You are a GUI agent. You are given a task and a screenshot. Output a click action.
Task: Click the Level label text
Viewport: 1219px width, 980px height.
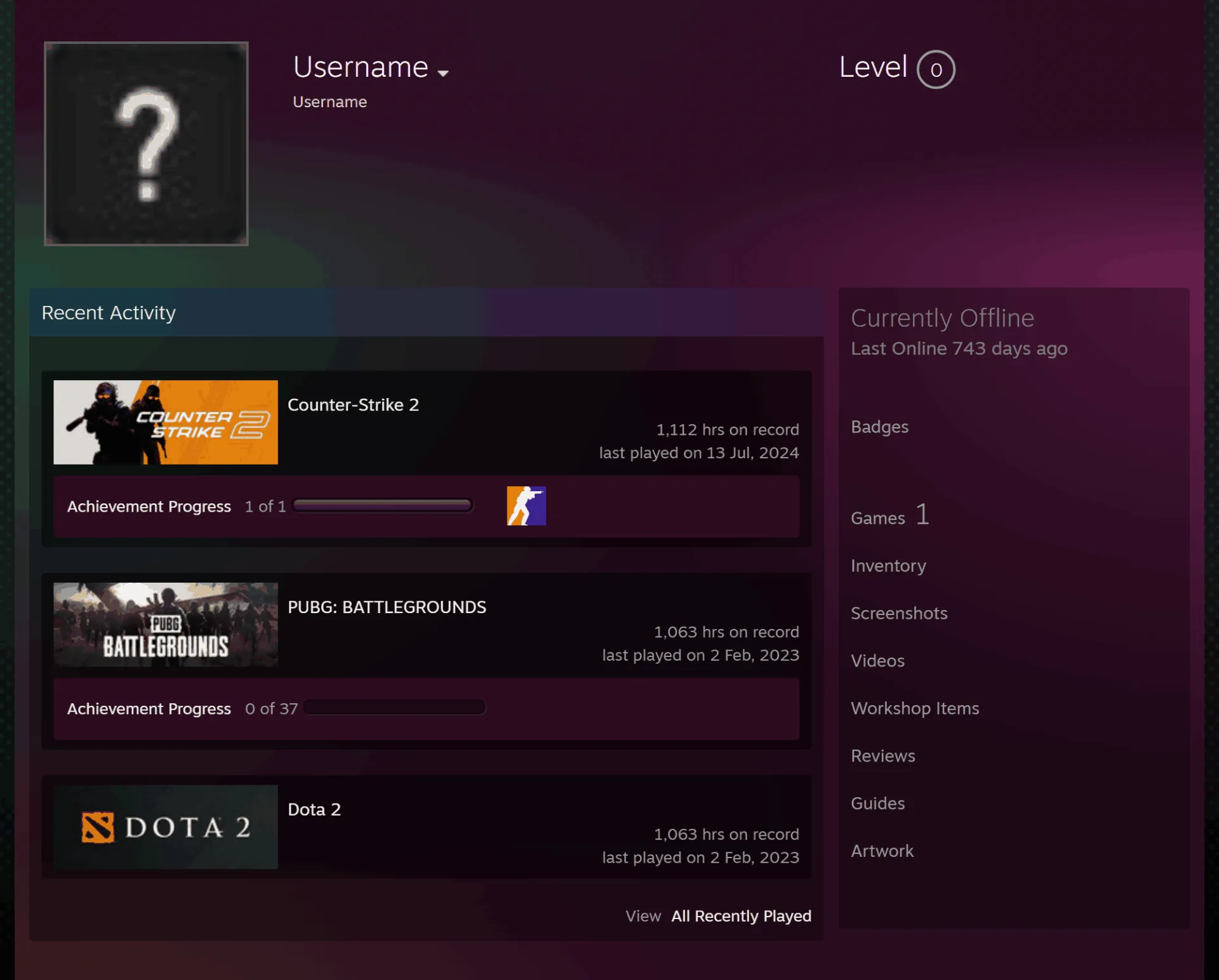pyautogui.click(x=873, y=67)
